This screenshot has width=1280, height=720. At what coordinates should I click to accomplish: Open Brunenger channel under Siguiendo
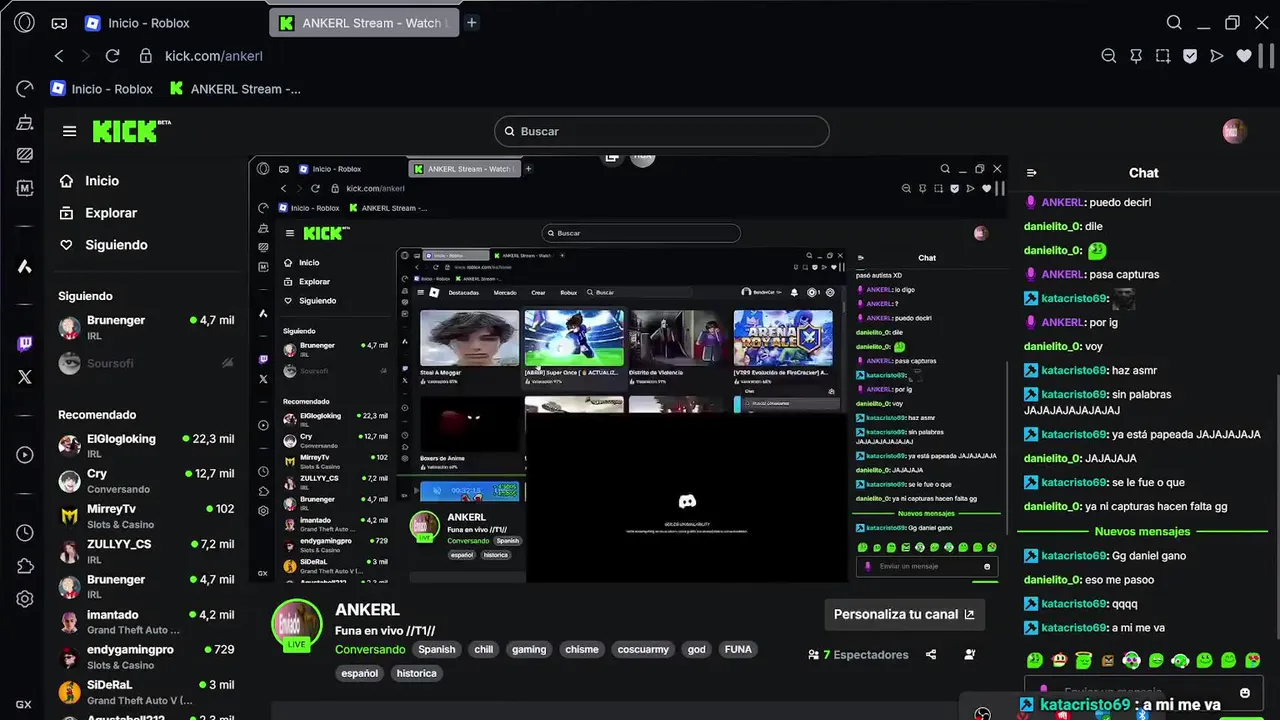pyautogui.click(x=146, y=327)
